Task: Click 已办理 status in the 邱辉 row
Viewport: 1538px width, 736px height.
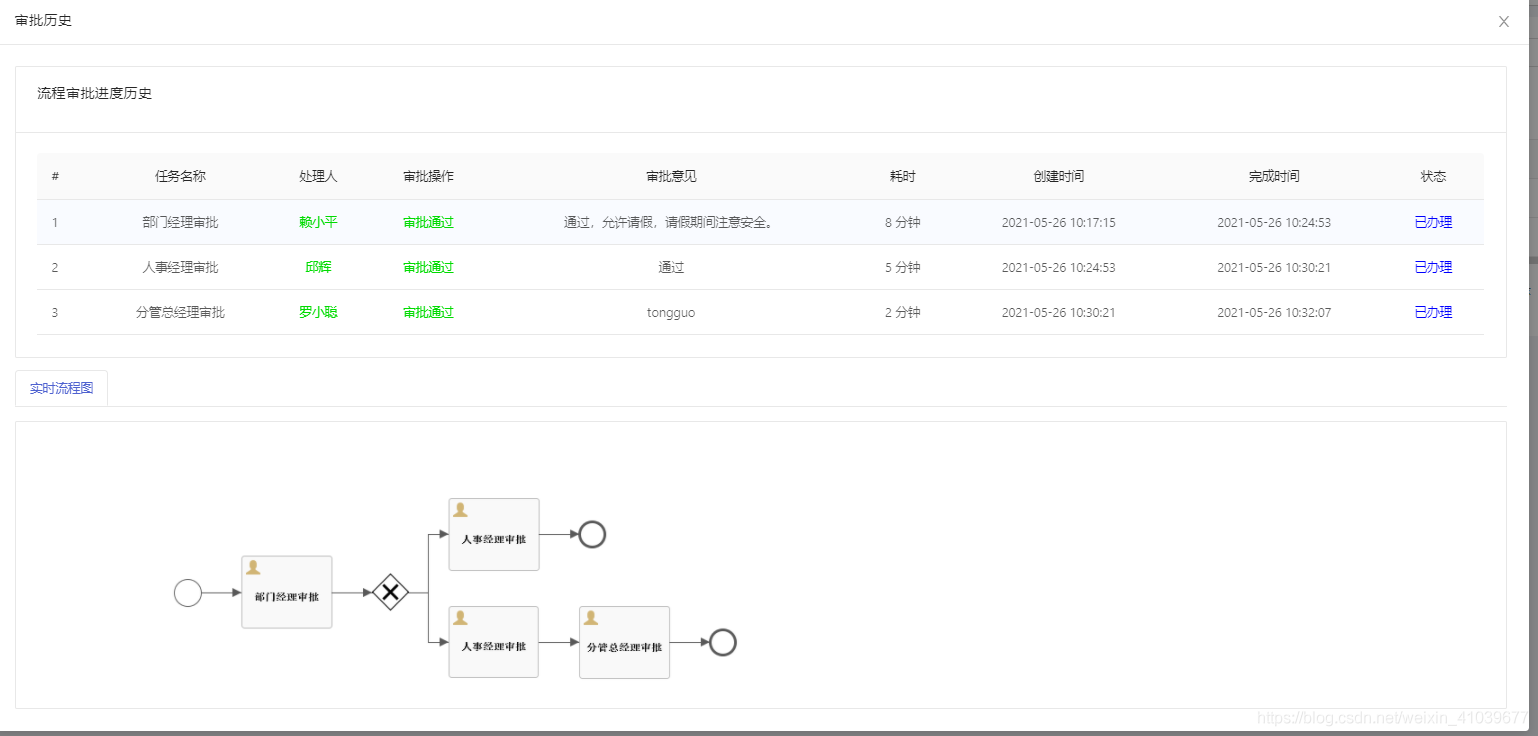Action: 1433,267
